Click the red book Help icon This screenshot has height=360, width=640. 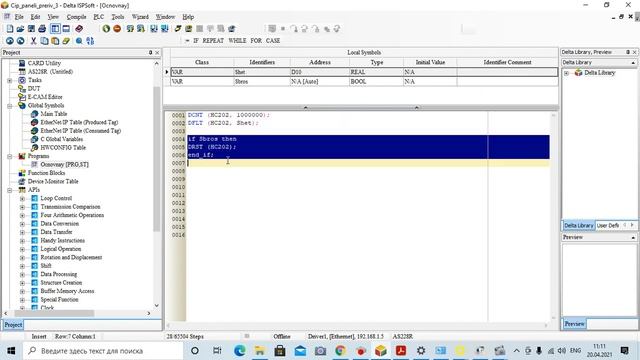(x=79, y=29)
